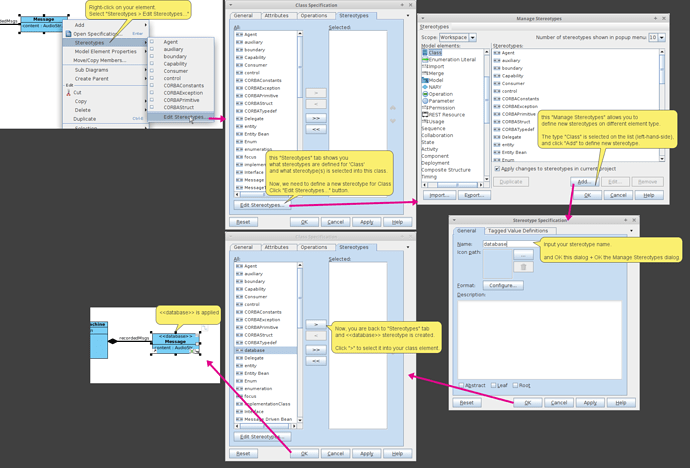
Task: Tick the Capability checkbox in Stereotypes submenu
Action: point(152,63)
